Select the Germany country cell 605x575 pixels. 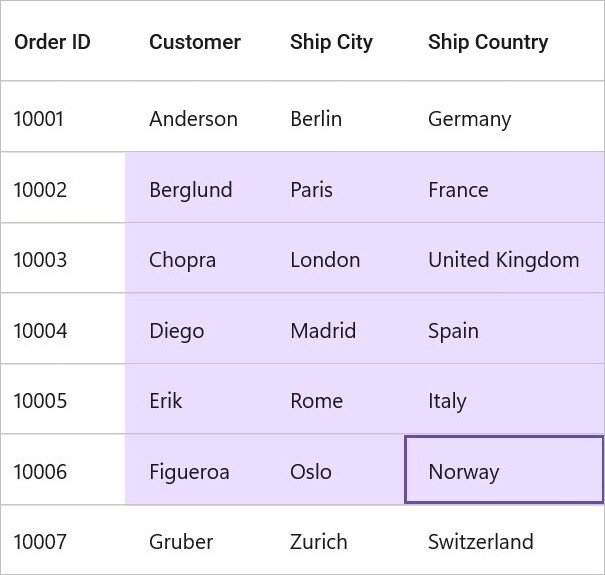tap(504, 117)
